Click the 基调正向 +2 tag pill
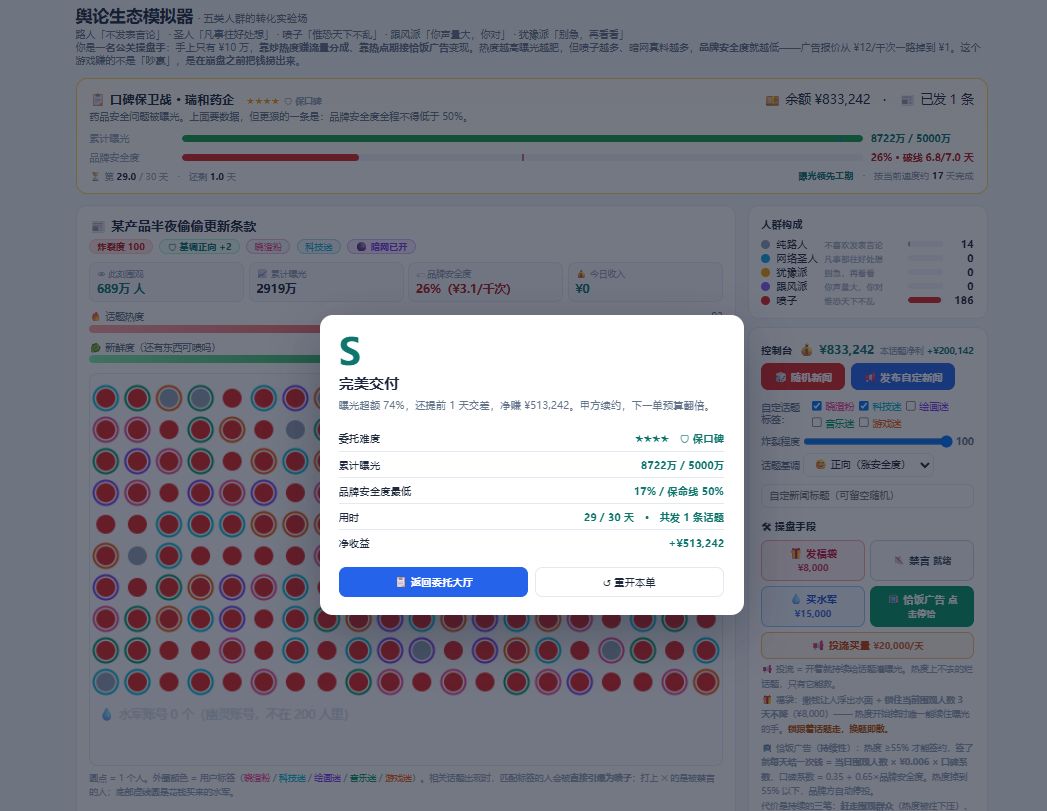 [199, 247]
